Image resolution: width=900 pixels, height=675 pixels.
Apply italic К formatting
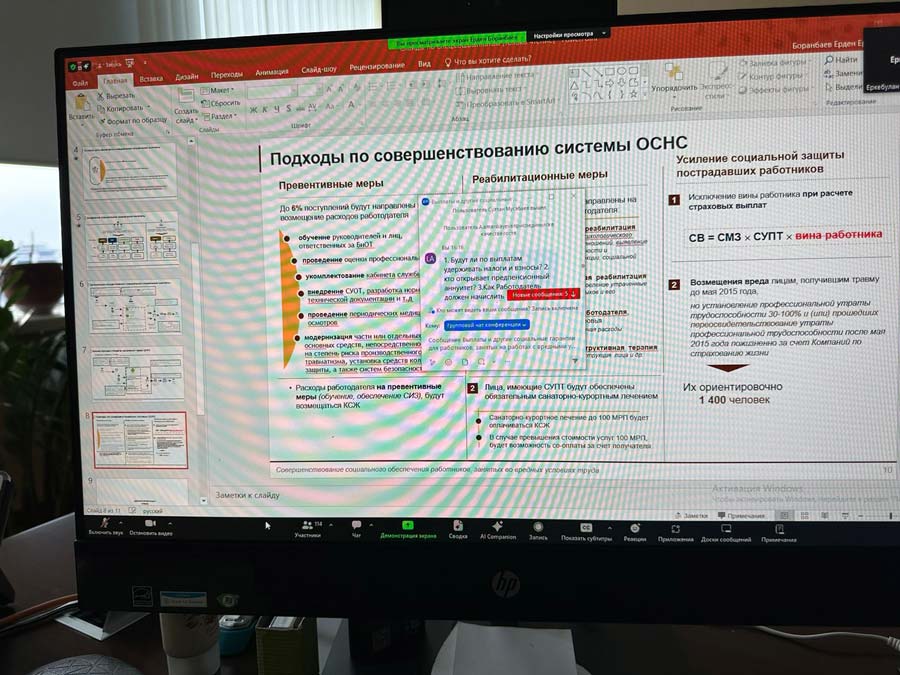[265, 109]
